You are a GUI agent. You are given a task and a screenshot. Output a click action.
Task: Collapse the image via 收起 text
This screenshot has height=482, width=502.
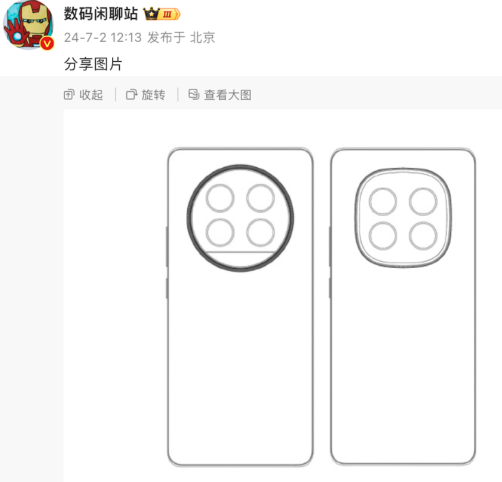[91, 95]
